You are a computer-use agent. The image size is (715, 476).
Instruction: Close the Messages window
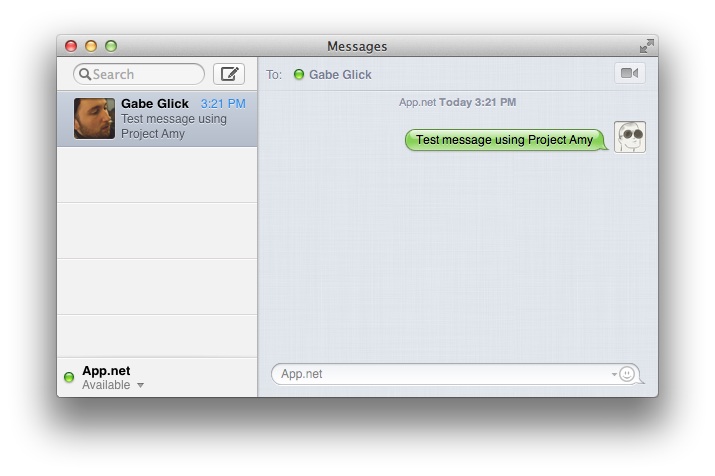click(71, 46)
